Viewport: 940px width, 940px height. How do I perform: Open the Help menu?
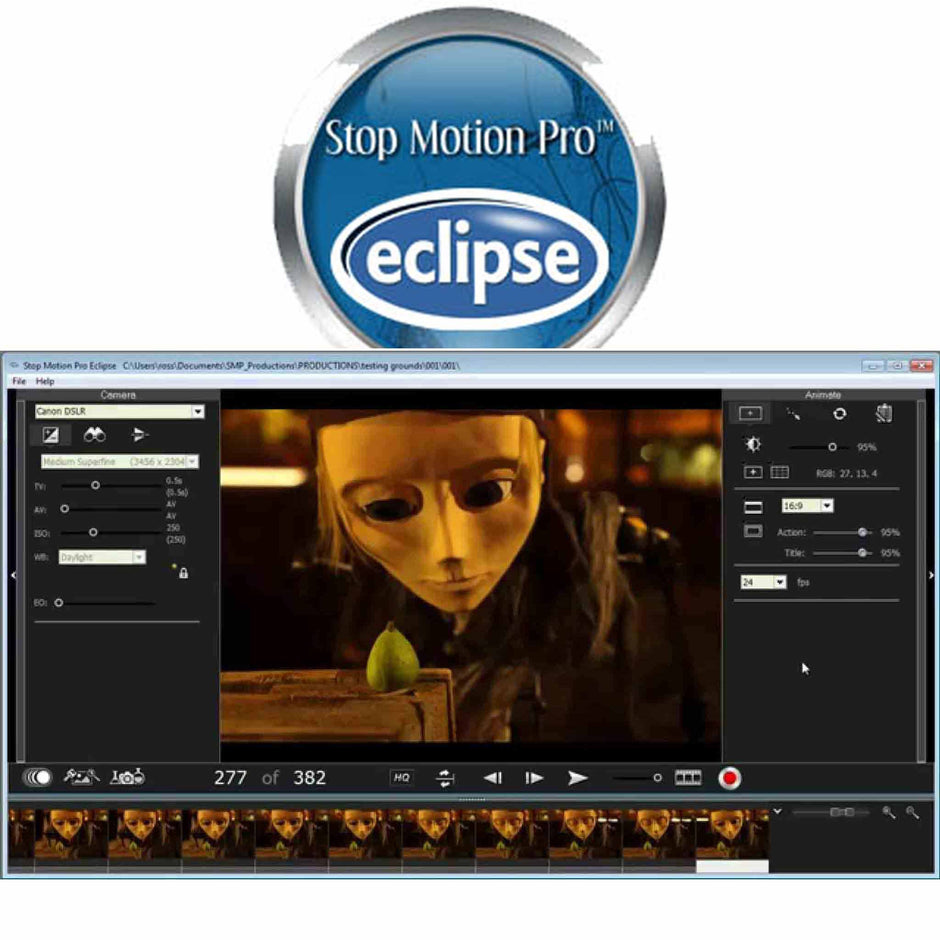45,382
